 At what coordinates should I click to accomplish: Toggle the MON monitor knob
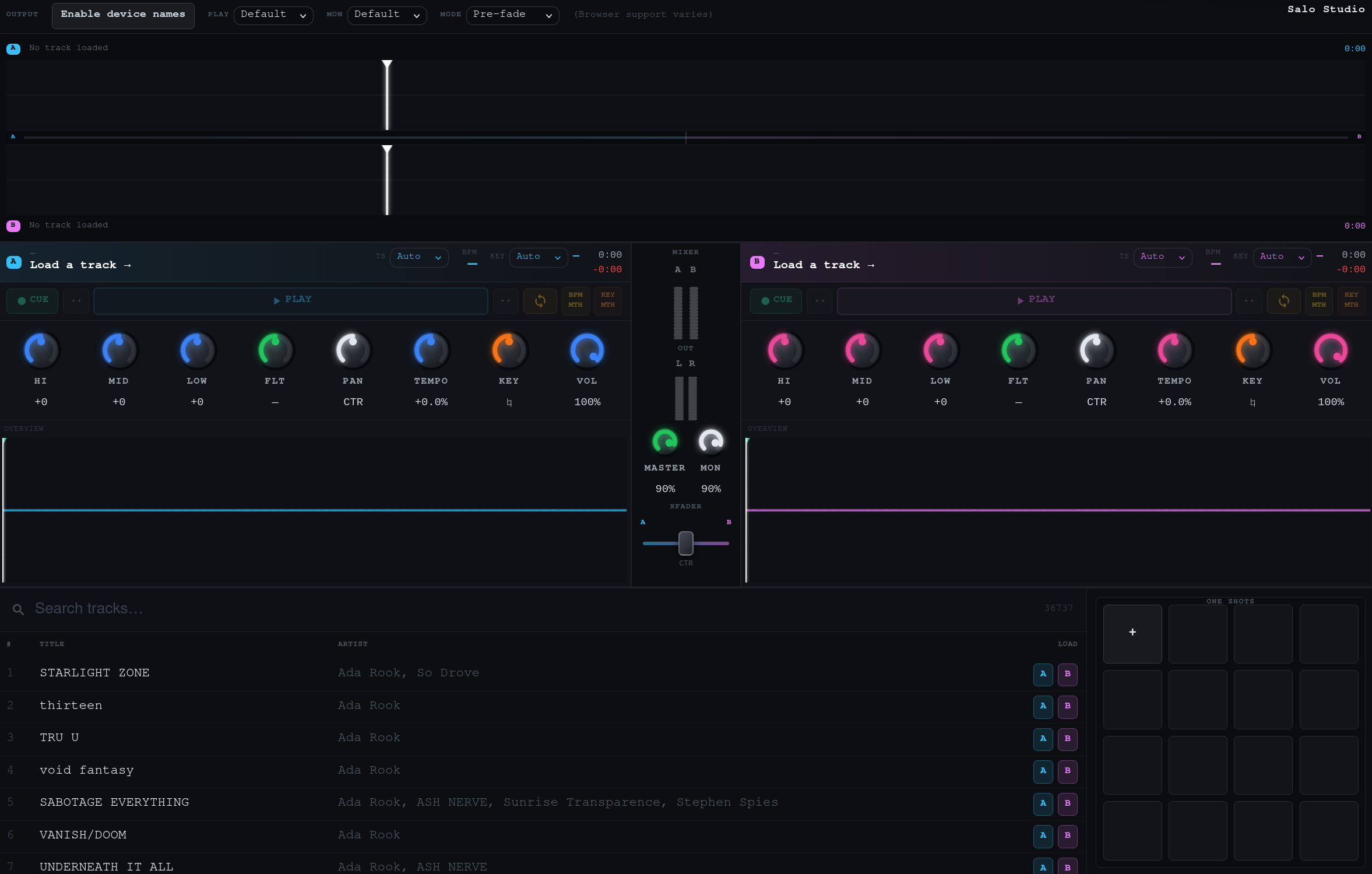click(x=710, y=441)
